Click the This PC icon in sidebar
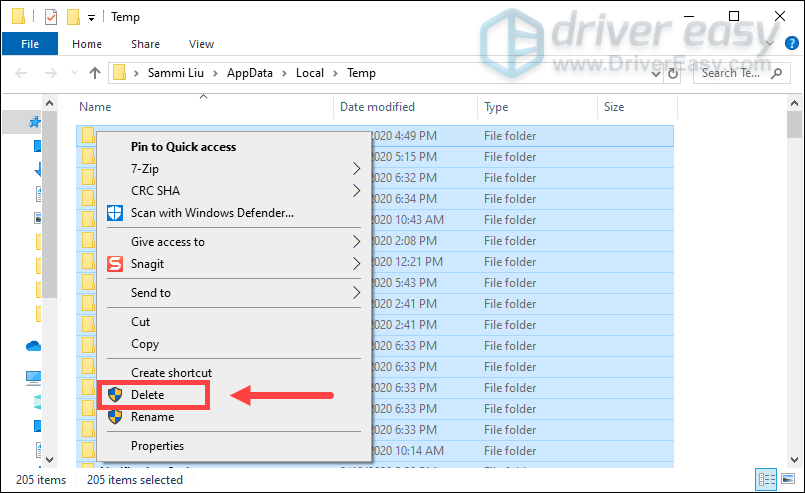Viewport: 805px width, 493px height. pyautogui.click(x=34, y=378)
